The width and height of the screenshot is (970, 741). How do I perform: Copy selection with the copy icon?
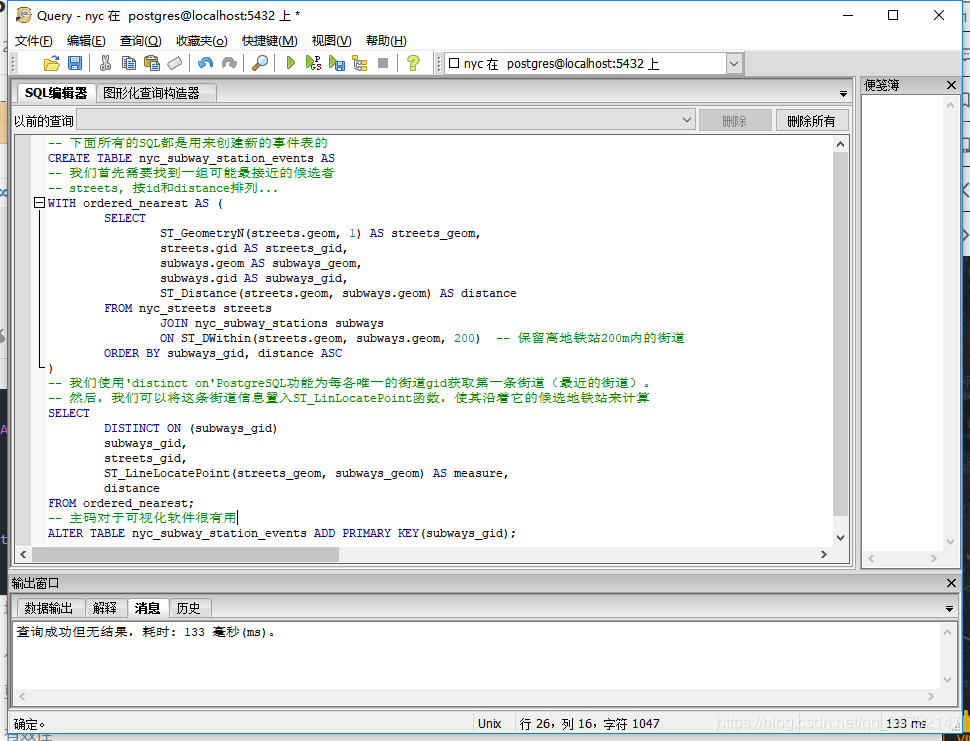coord(129,63)
